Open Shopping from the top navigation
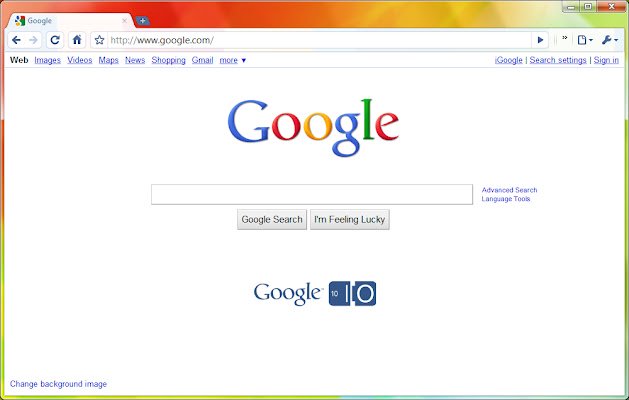The height and width of the screenshot is (400, 629). (168, 60)
